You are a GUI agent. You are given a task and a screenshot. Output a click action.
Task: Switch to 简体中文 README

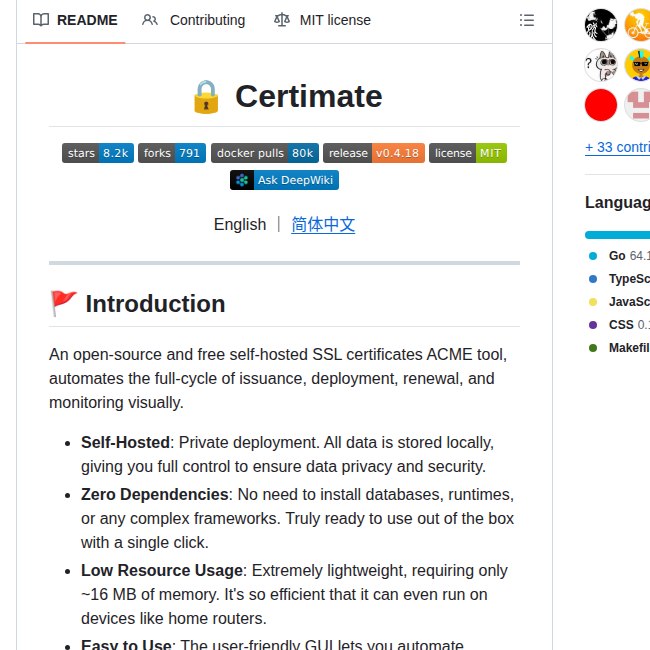pos(323,225)
